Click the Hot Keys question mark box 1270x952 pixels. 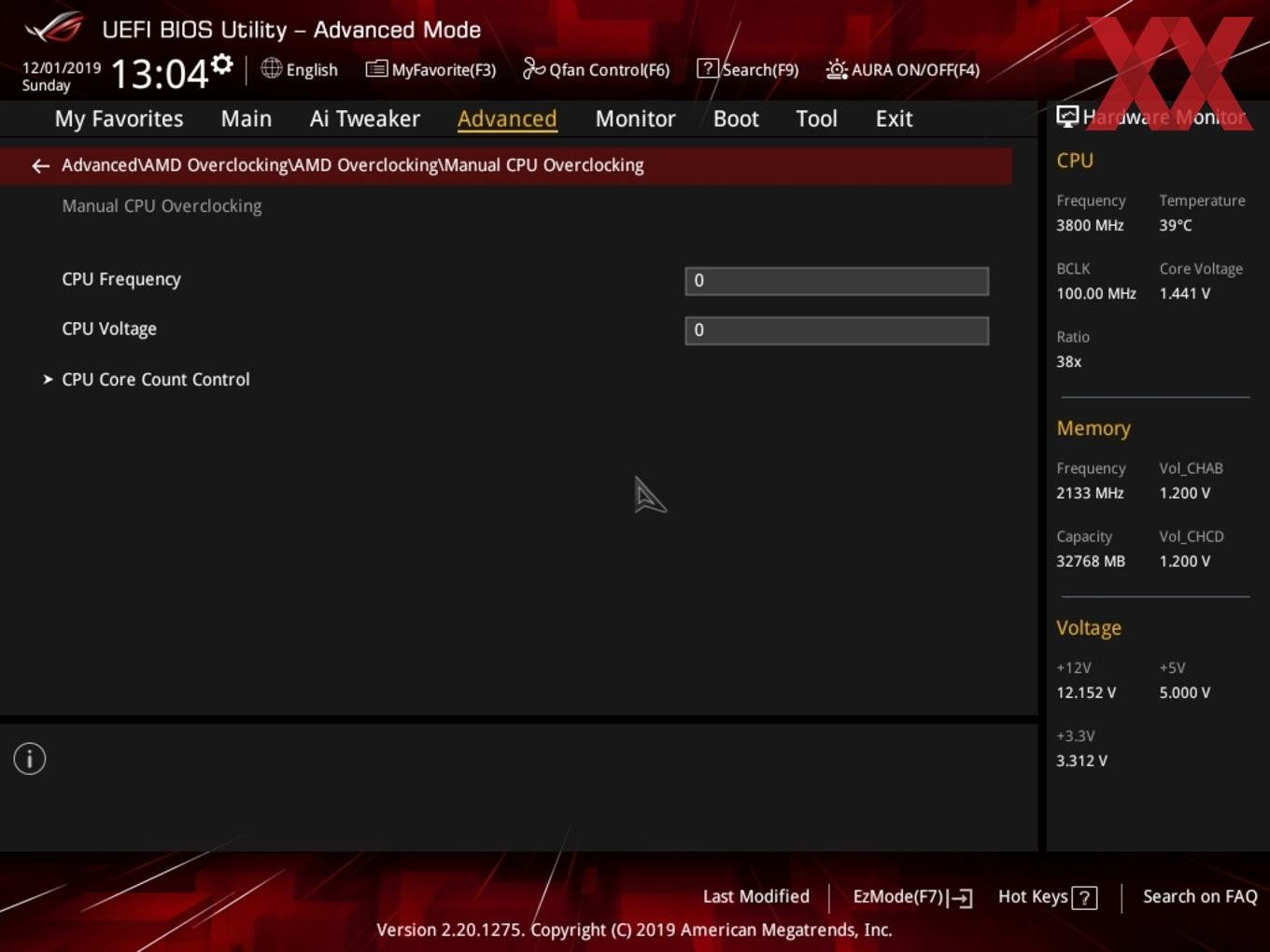pyautogui.click(x=1084, y=898)
